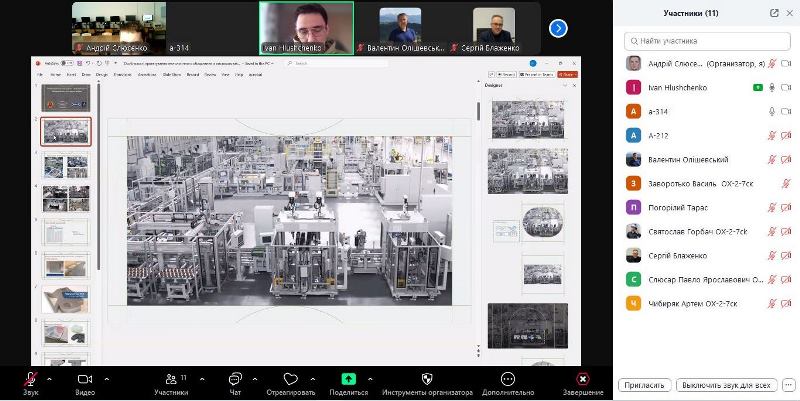Select slide 3 thumbnail in PowerPoint panel
800x401 pixels.
65,166
